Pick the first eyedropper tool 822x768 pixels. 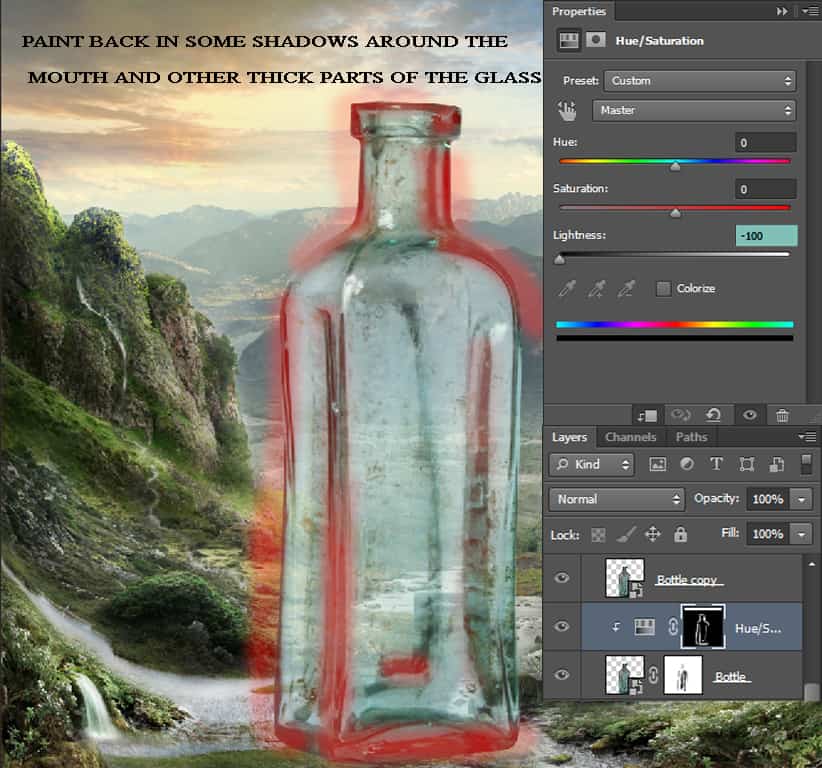567,288
